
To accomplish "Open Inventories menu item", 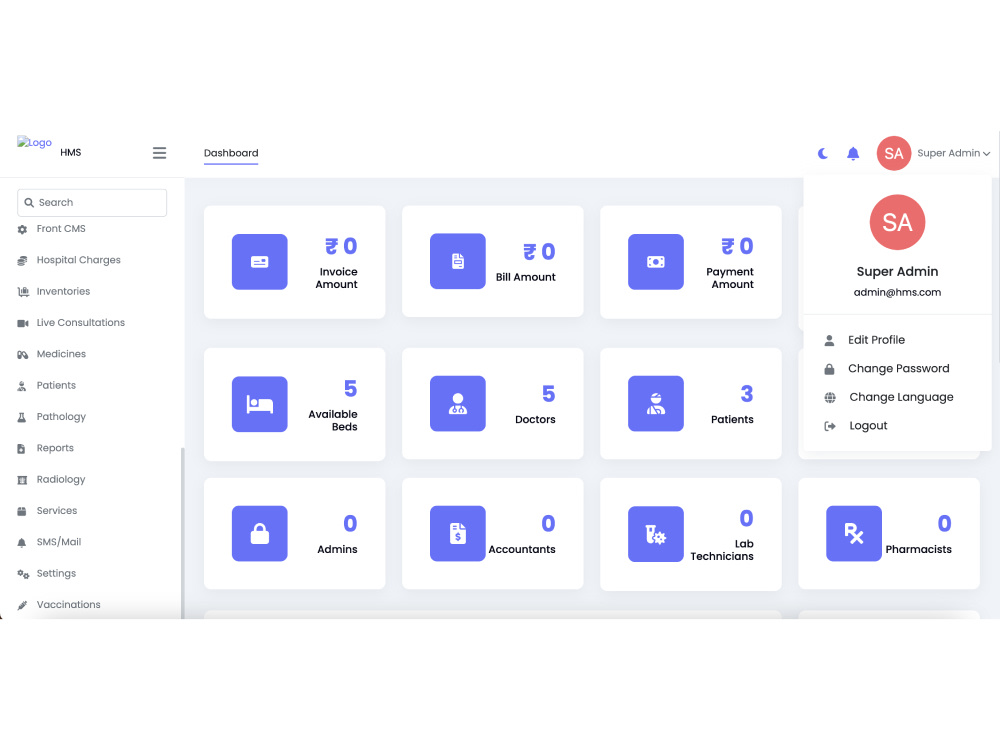I will (x=63, y=291).
